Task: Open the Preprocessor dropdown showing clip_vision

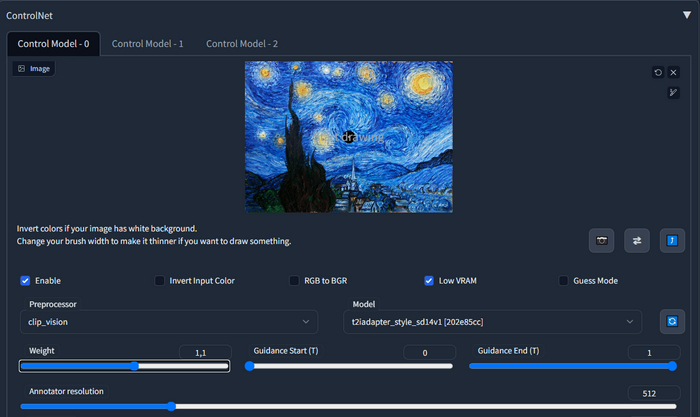Action: coord(168,321)
